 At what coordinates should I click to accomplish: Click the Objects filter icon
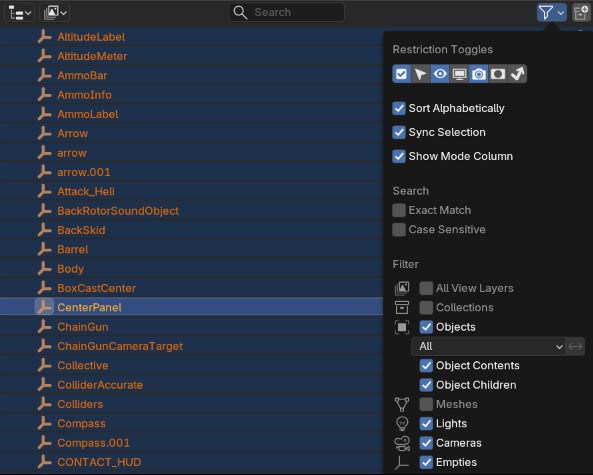(x=402, y=327)
